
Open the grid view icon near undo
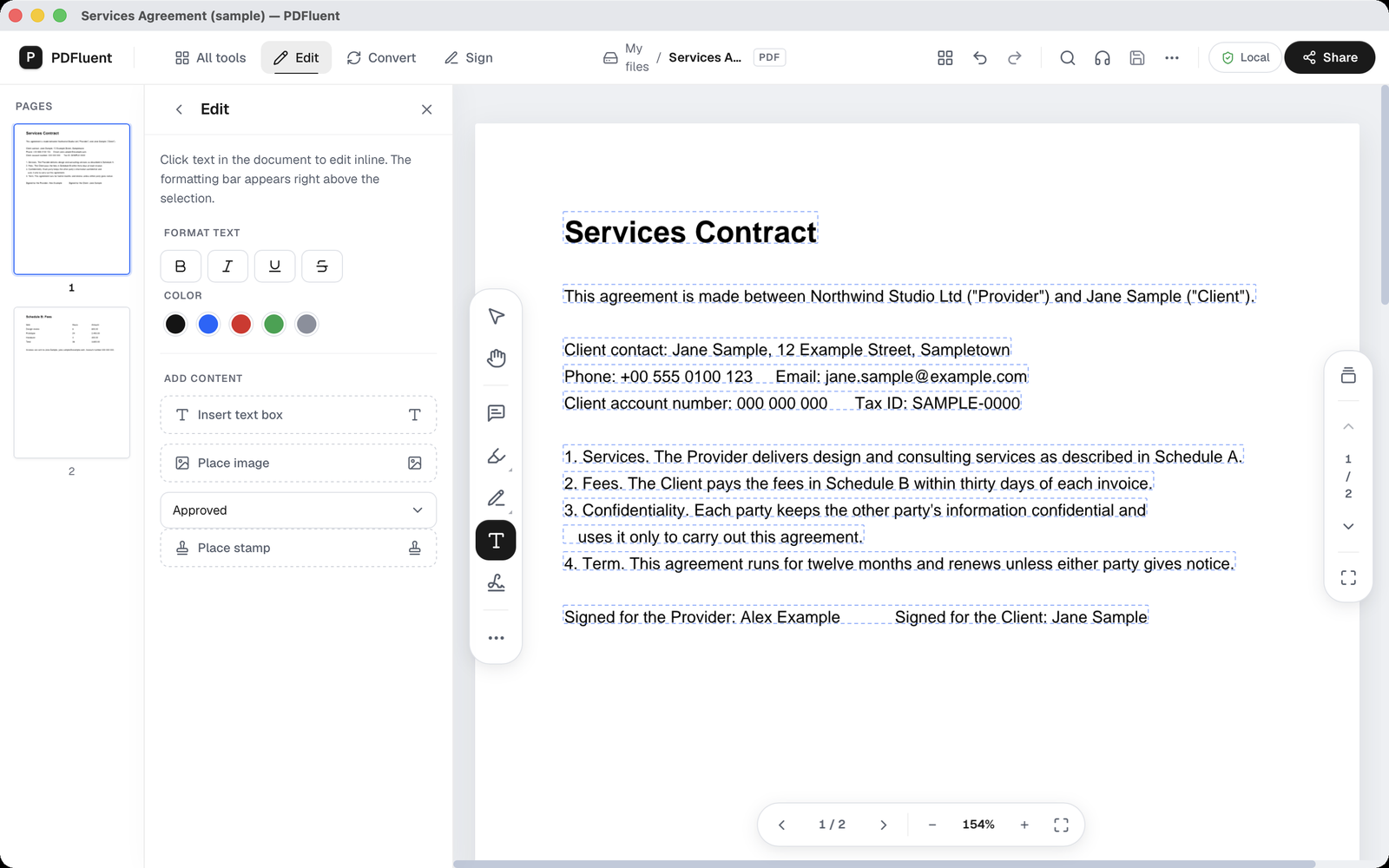point(945,57)
